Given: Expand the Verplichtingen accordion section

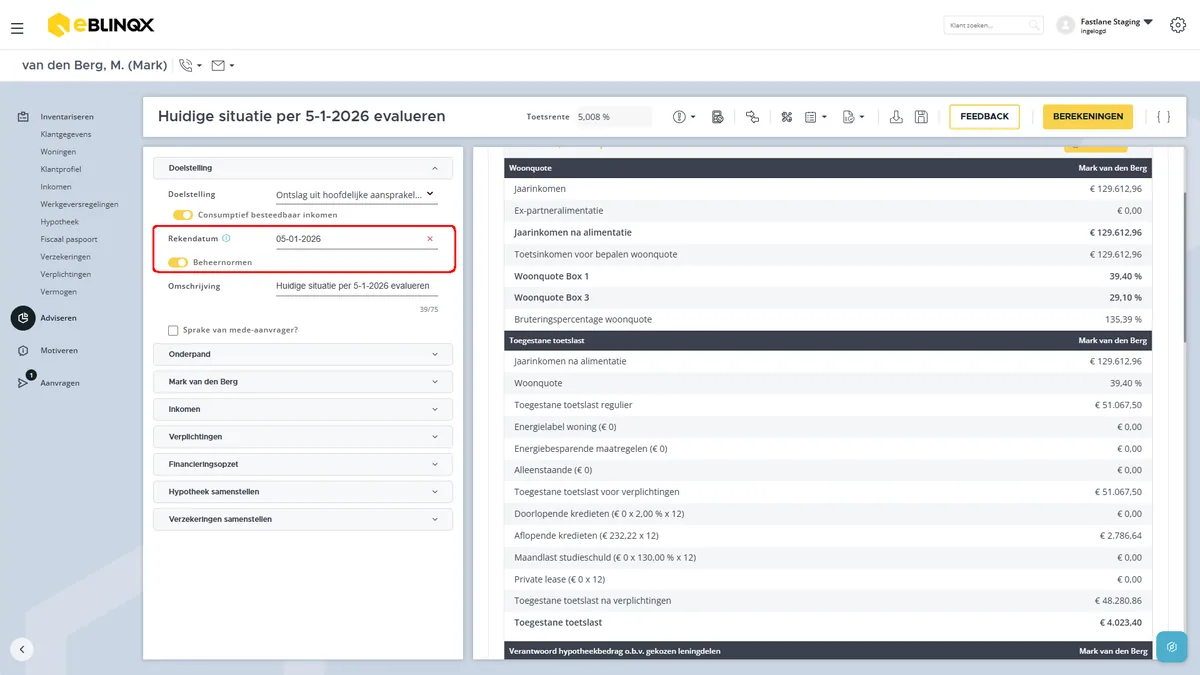Looking at the screenshot, I should [x=303, y=437].
